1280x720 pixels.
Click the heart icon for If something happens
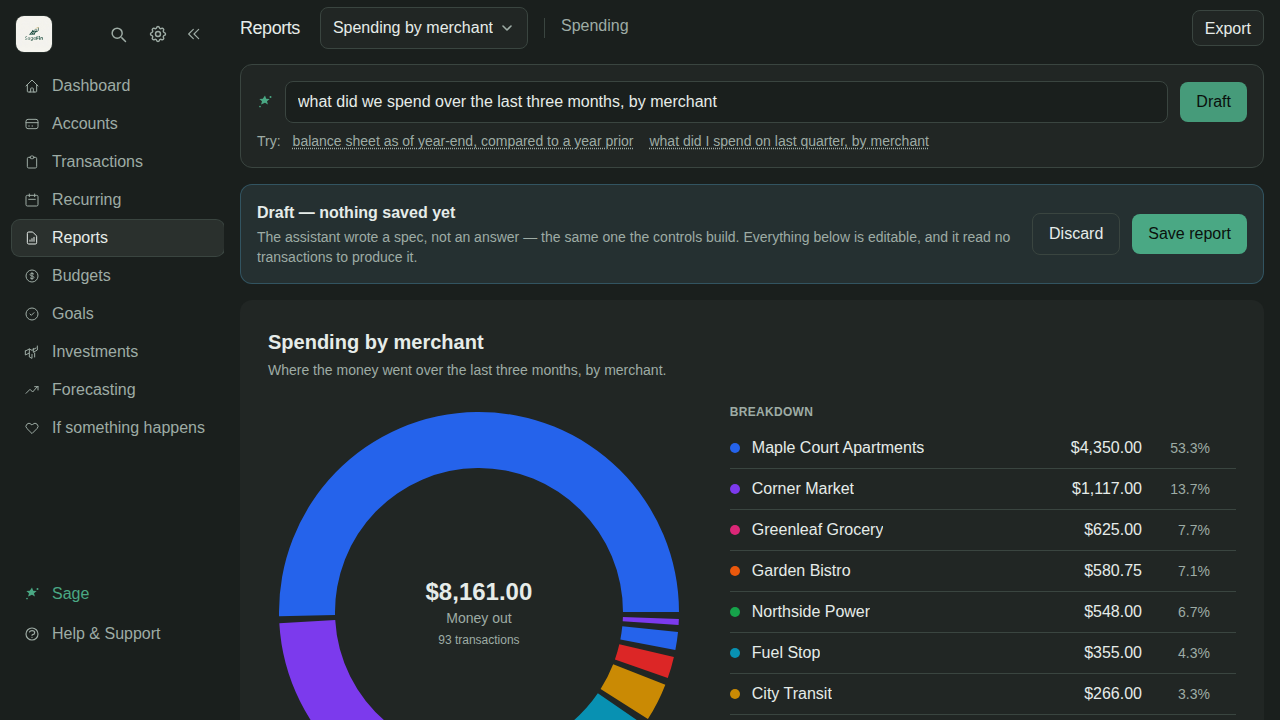(x=32, y=428)
